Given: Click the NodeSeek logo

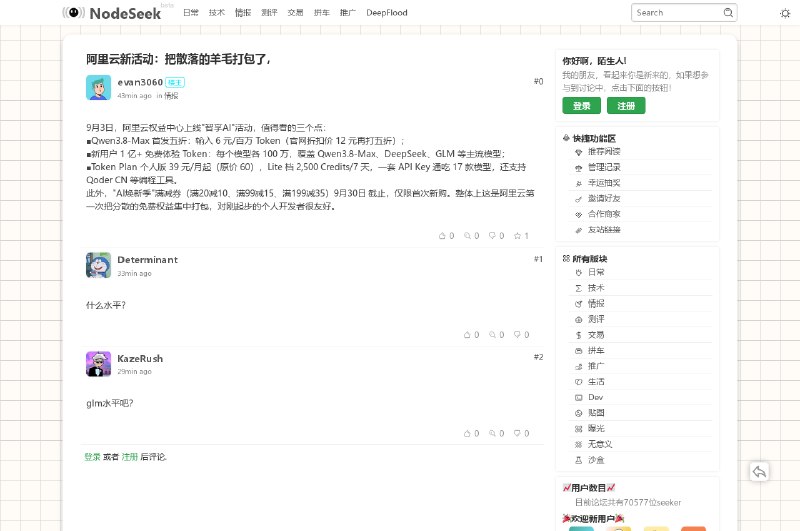Looking at the screenshot, I should pyautogui.click(x=112, y=13).
